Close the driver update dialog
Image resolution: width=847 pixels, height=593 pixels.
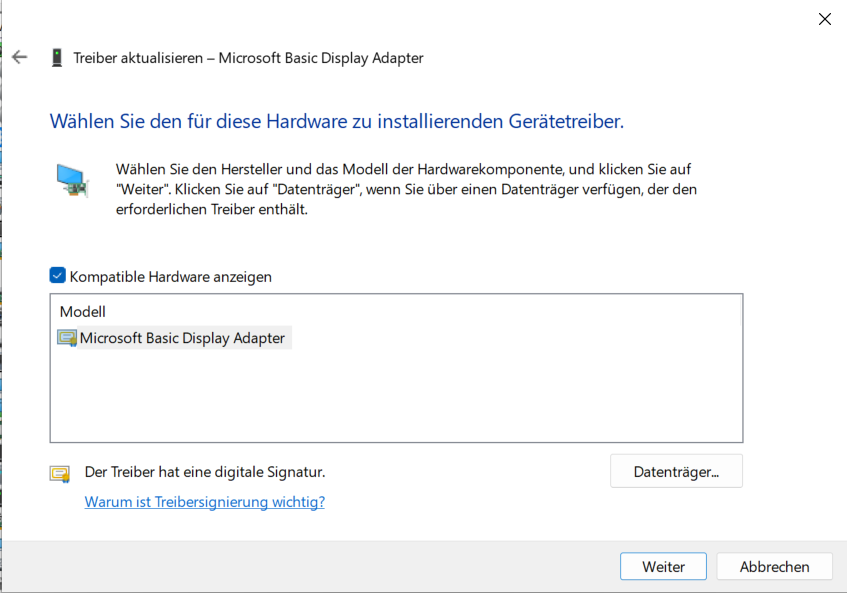(824, 19)
